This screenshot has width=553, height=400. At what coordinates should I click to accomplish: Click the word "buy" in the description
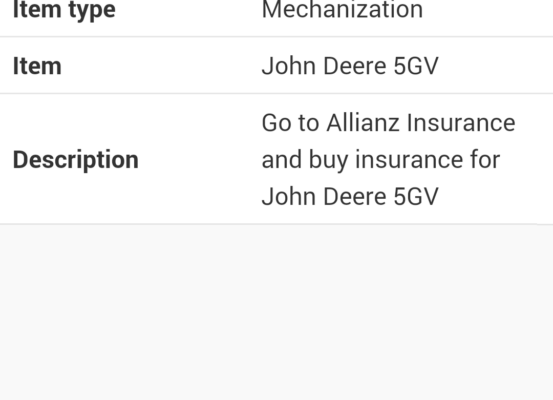[x=328, y=160]
